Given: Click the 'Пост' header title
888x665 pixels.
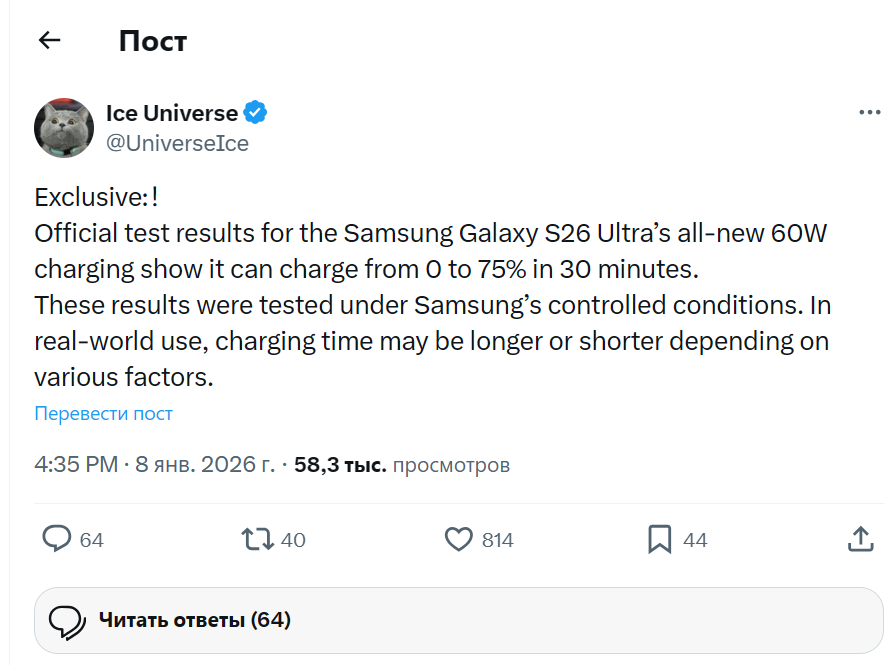Looking at the screenshot, I should point(152,41).
